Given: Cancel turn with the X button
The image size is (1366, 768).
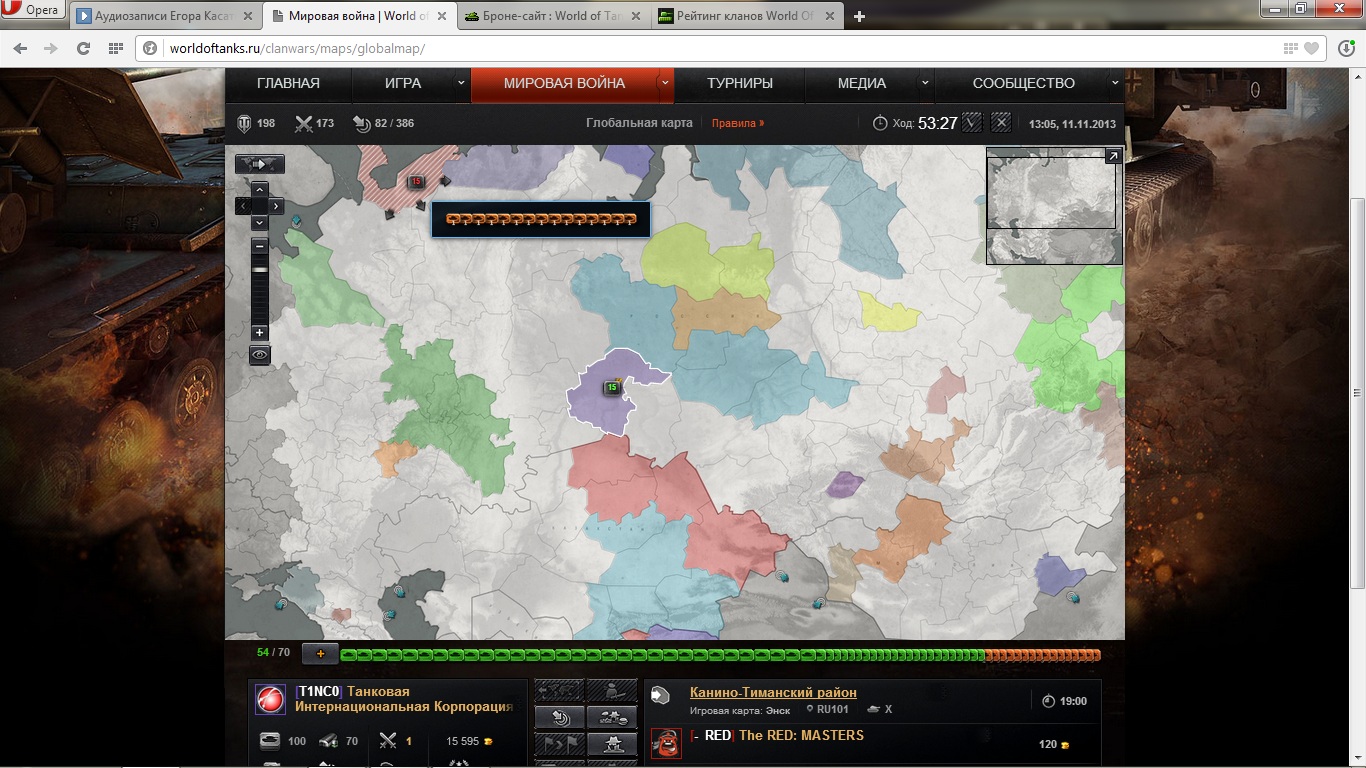Looking at the screenshot, I should click(x=1002, y=122).
